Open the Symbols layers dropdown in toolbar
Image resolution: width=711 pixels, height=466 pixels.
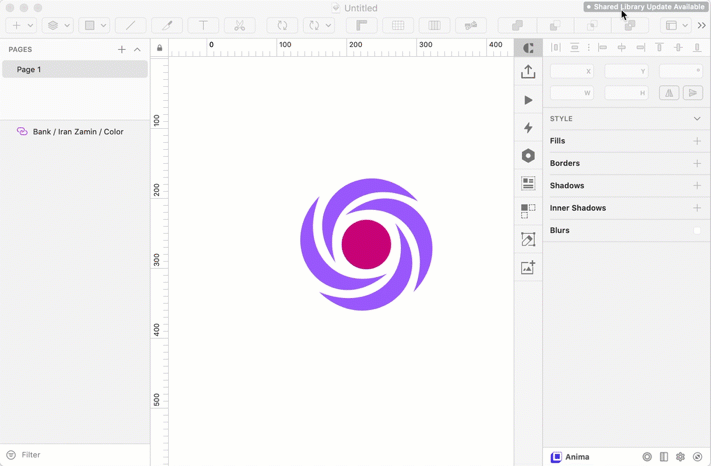(x=58, y=25)
